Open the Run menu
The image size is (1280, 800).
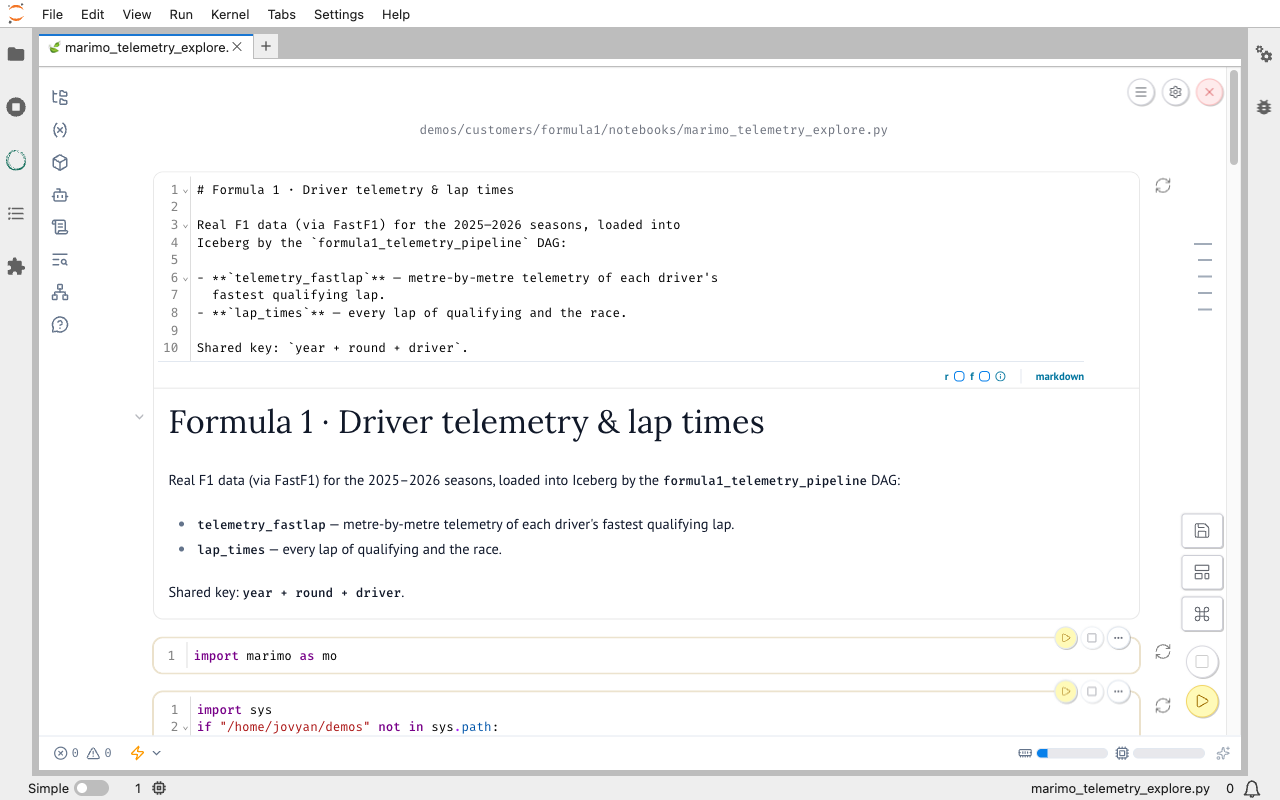tap(181, 14)
